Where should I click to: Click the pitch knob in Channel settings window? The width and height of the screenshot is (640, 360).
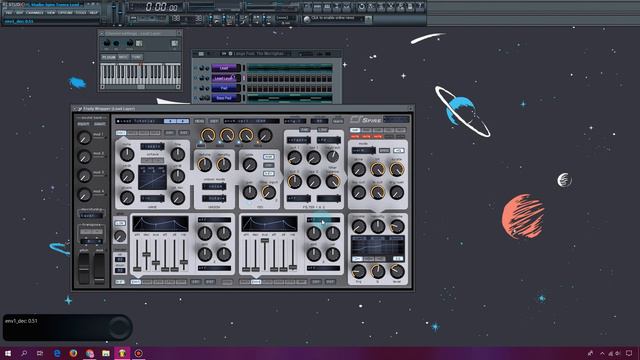(129, 43)
